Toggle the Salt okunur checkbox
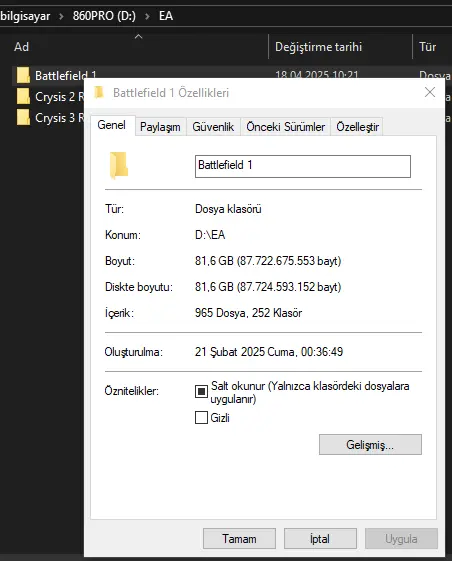Viewport: 452px width, 561px height. coord(201,391)
